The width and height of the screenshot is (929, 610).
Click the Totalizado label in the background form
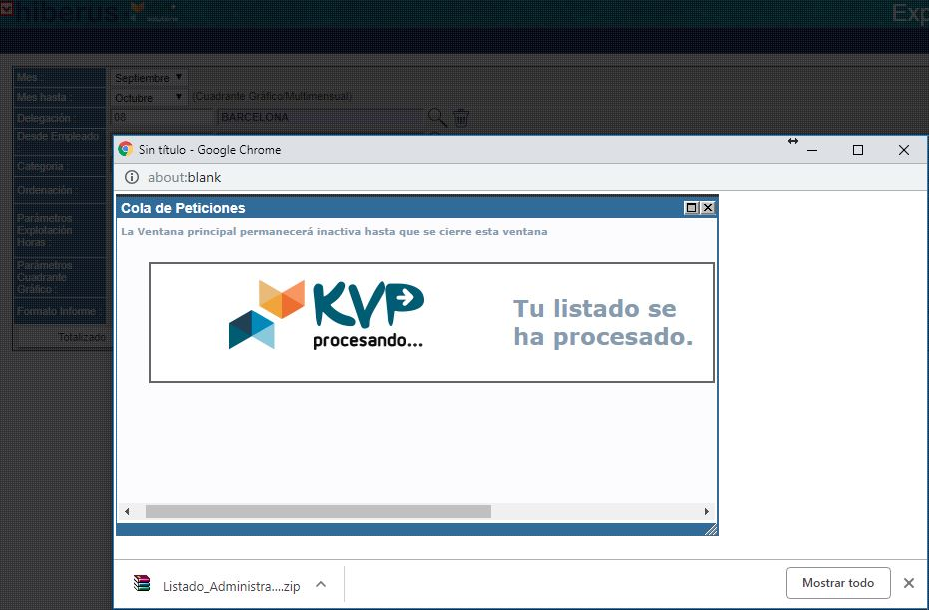click(82, 337)
